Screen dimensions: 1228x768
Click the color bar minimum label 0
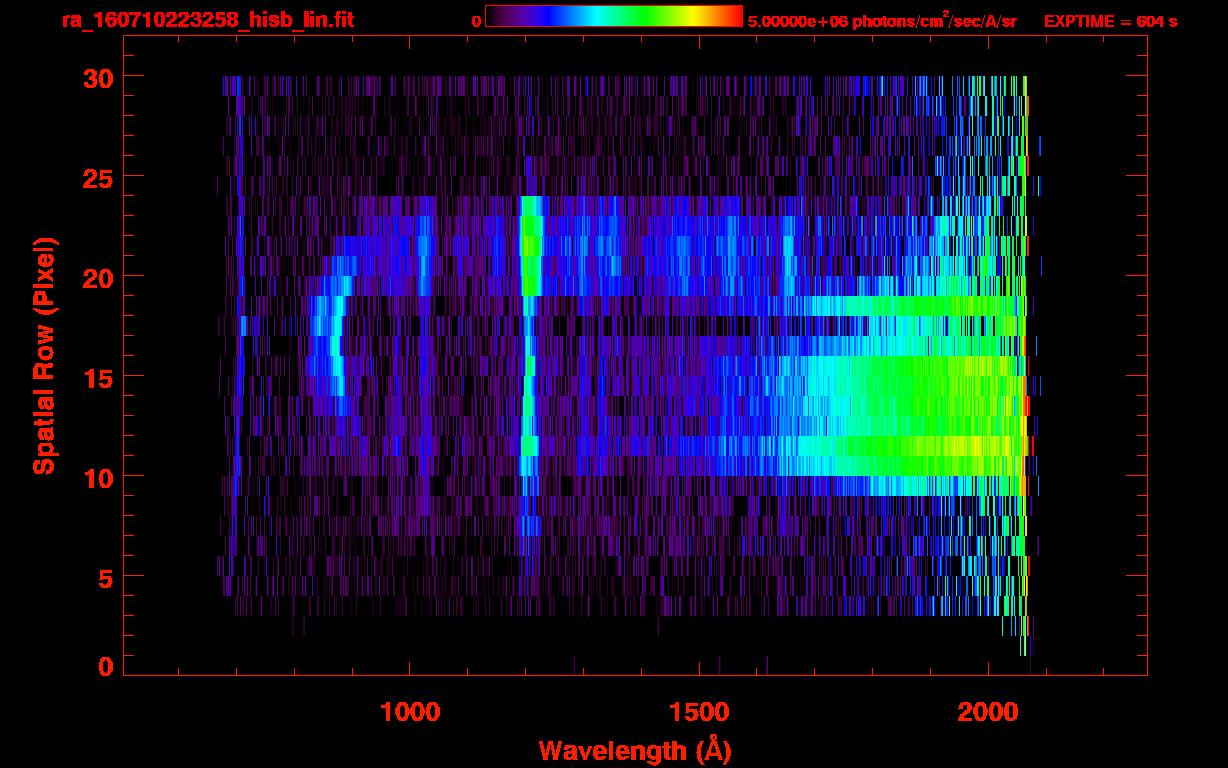(476, 21)
